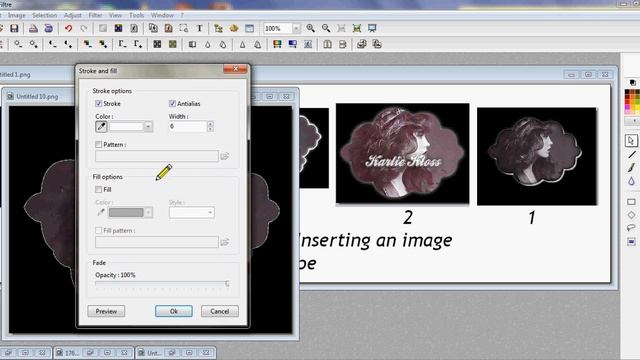The width and height of the screenshot is (640, 360).
Task: Select the Brush tool in right palette
Action: (631, 168)
